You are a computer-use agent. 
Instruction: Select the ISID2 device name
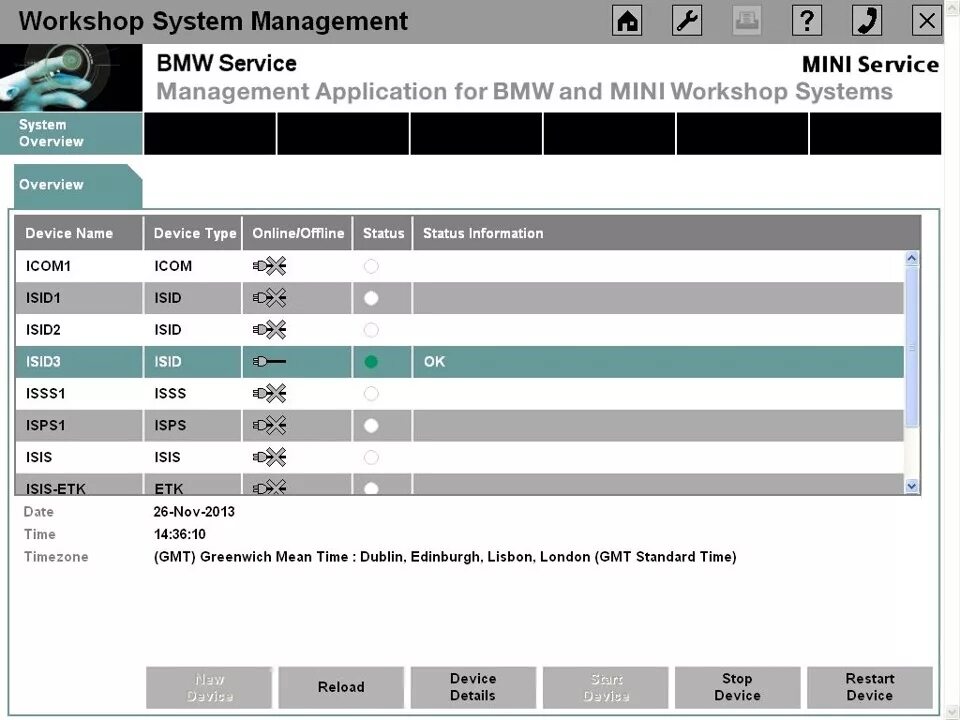point(43,330)
